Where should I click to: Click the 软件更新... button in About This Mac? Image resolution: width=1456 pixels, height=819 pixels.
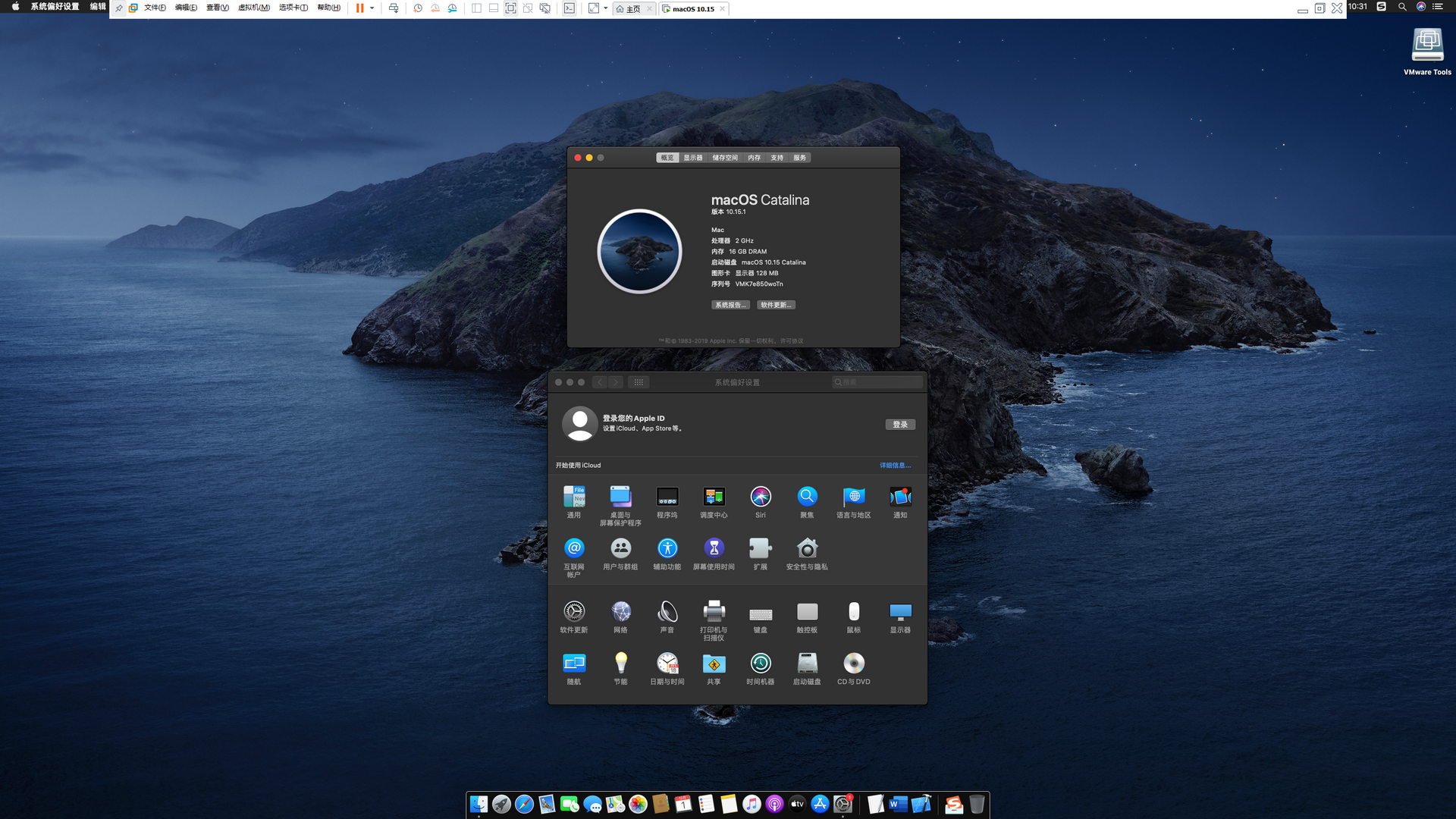point(776,305)
